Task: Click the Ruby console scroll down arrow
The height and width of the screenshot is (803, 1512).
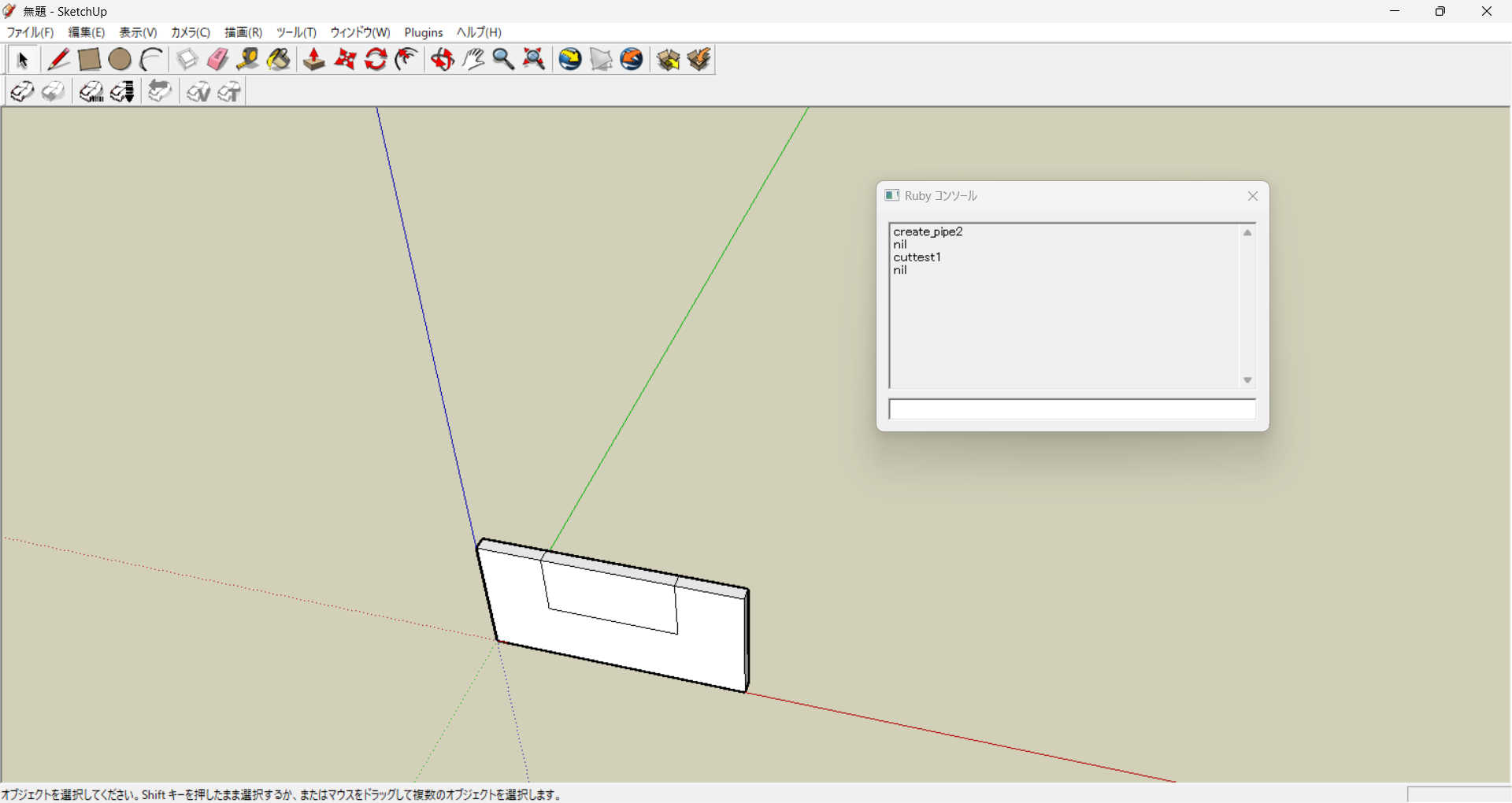Action: (1247, 380)
